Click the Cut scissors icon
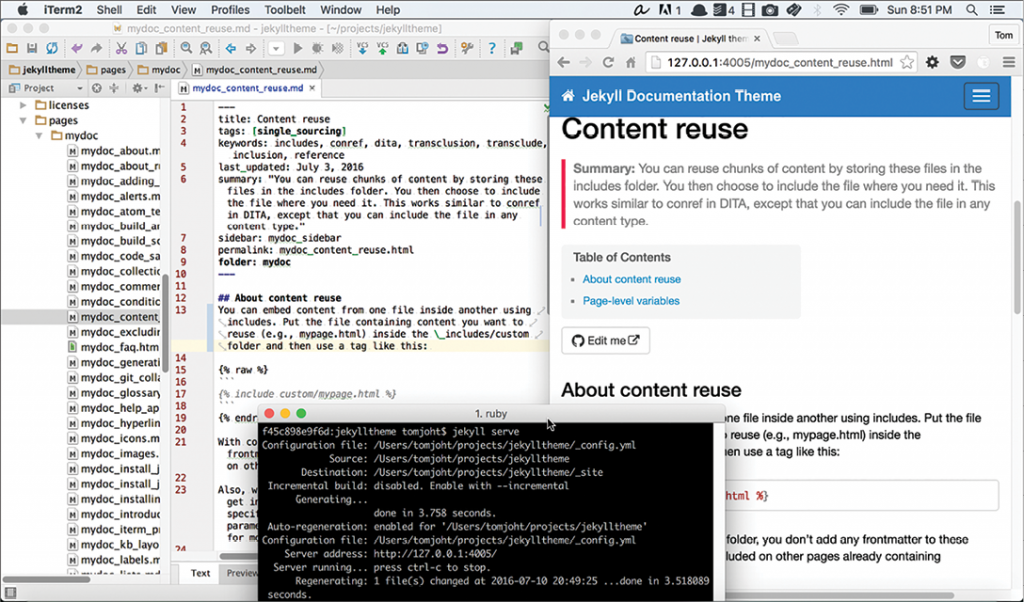Screen dimensions: 1024x602 coord(121,48)
